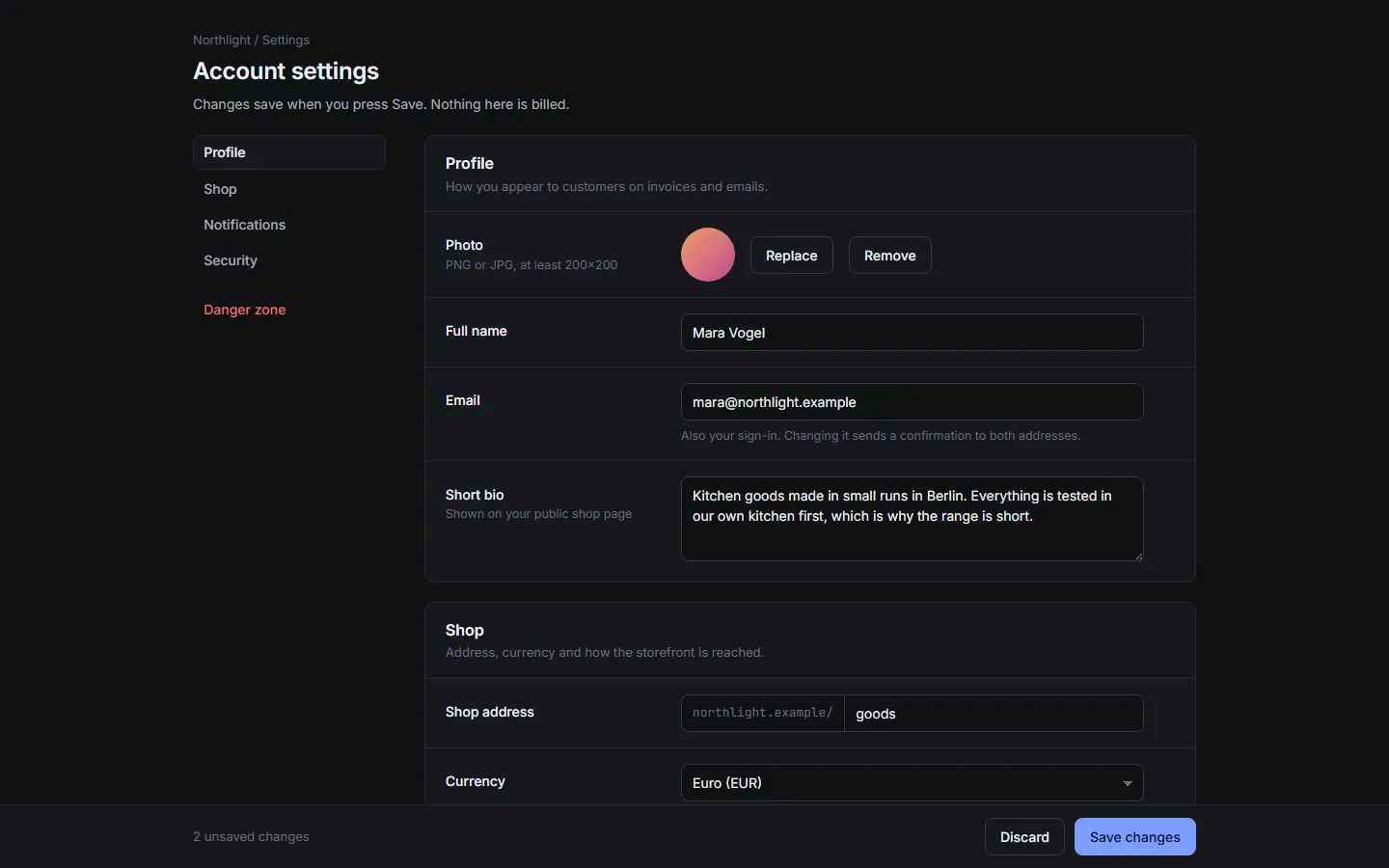Screen dimensions: 1389x868
Task: Jump to the Danger zone section
Action: 289,310
